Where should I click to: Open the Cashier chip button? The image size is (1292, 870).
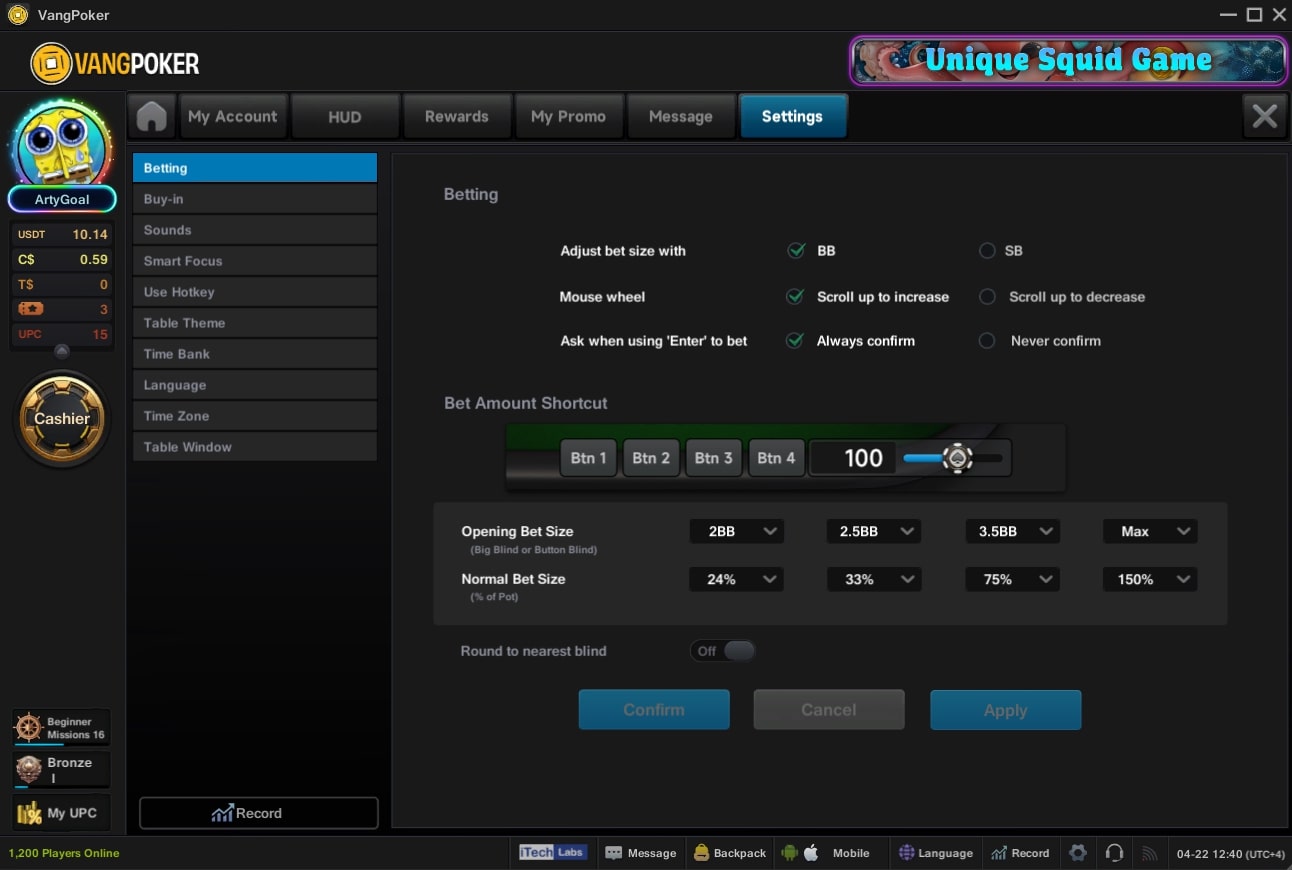[62, 419]
